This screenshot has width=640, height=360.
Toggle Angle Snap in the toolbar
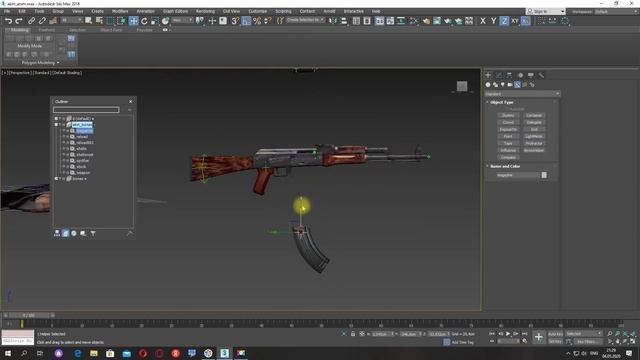pos(246,21)
